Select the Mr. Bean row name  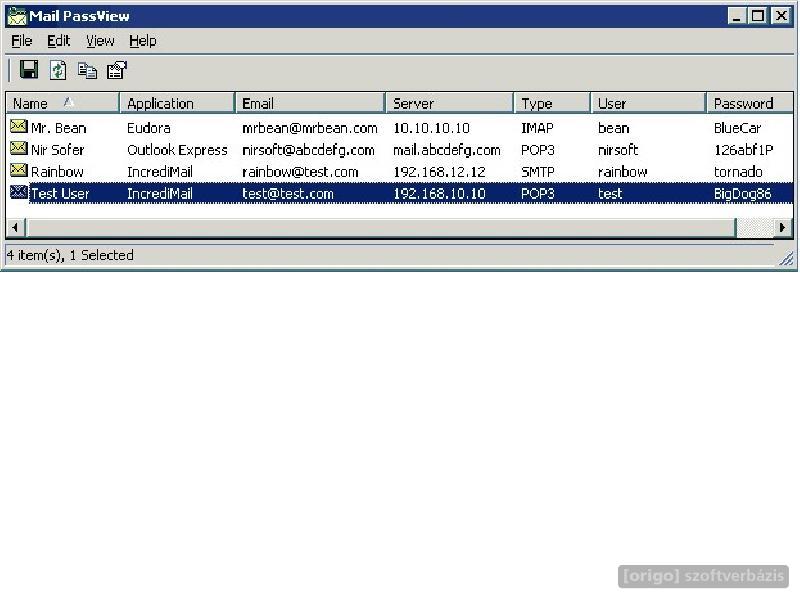[59, 128]
